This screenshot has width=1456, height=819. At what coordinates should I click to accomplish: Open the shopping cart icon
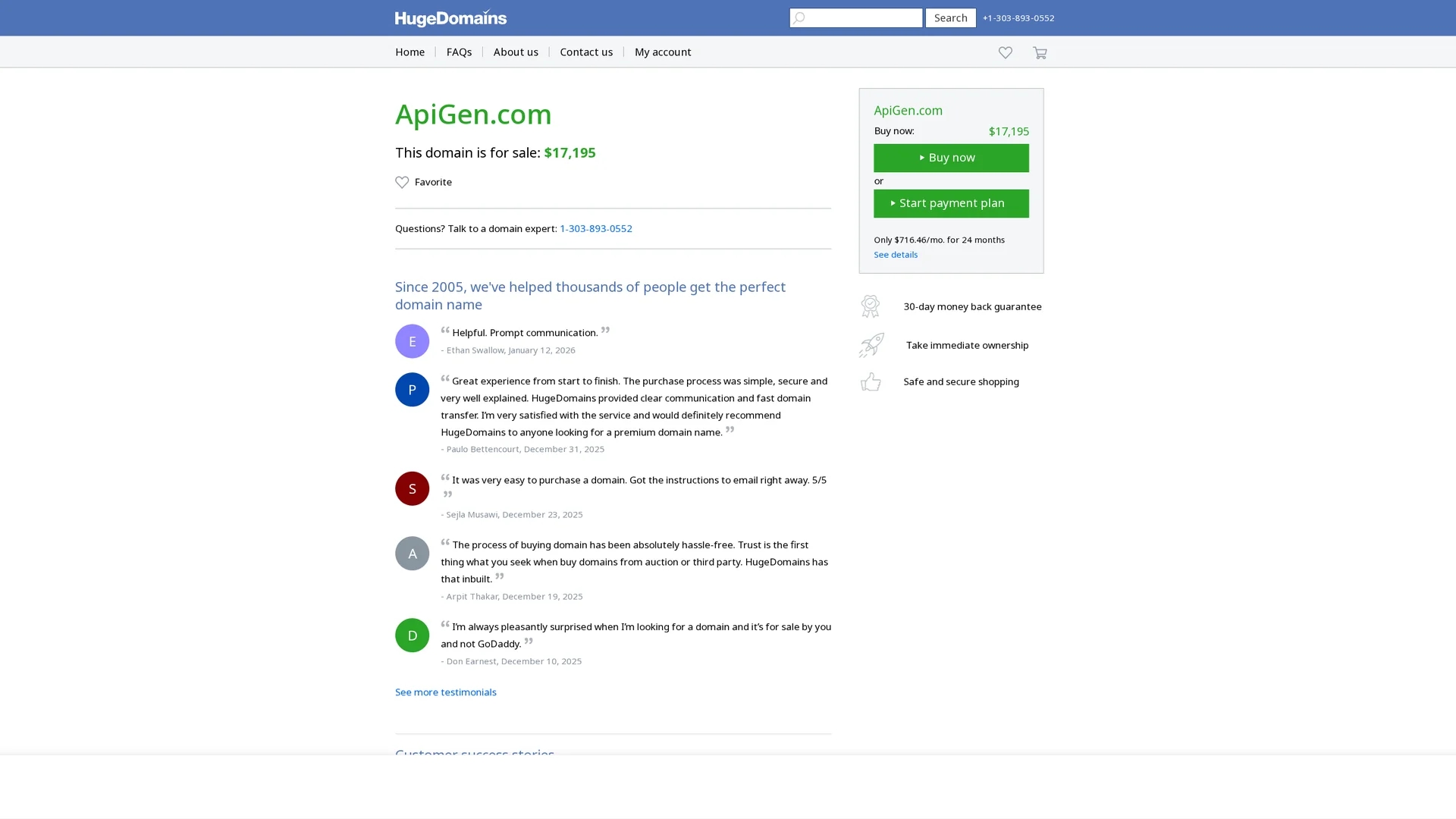(1040, 52)
